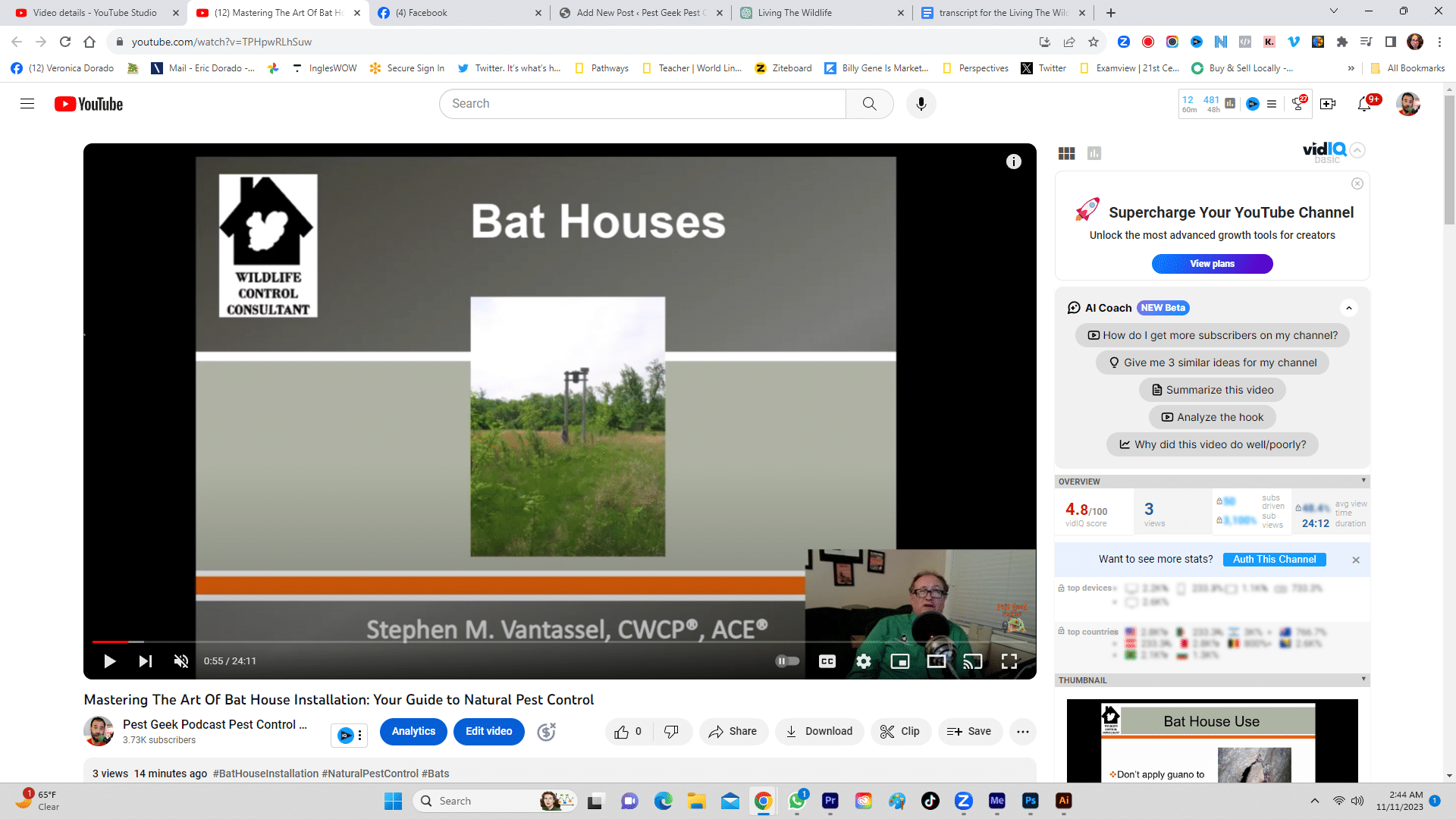Open the video player settings gear

click(x=864, y=661)
